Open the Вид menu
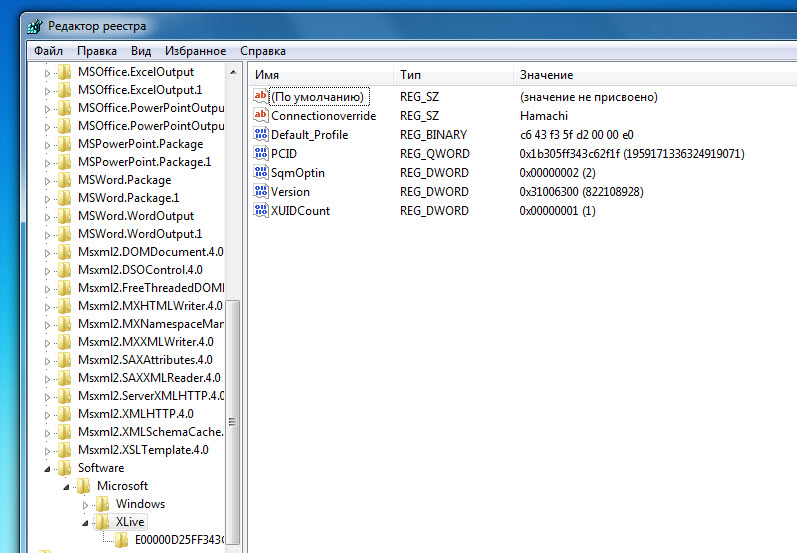Image resolution: width=797 pixels, height=553 pixels. pyautogui.click(x=141, y=51)
